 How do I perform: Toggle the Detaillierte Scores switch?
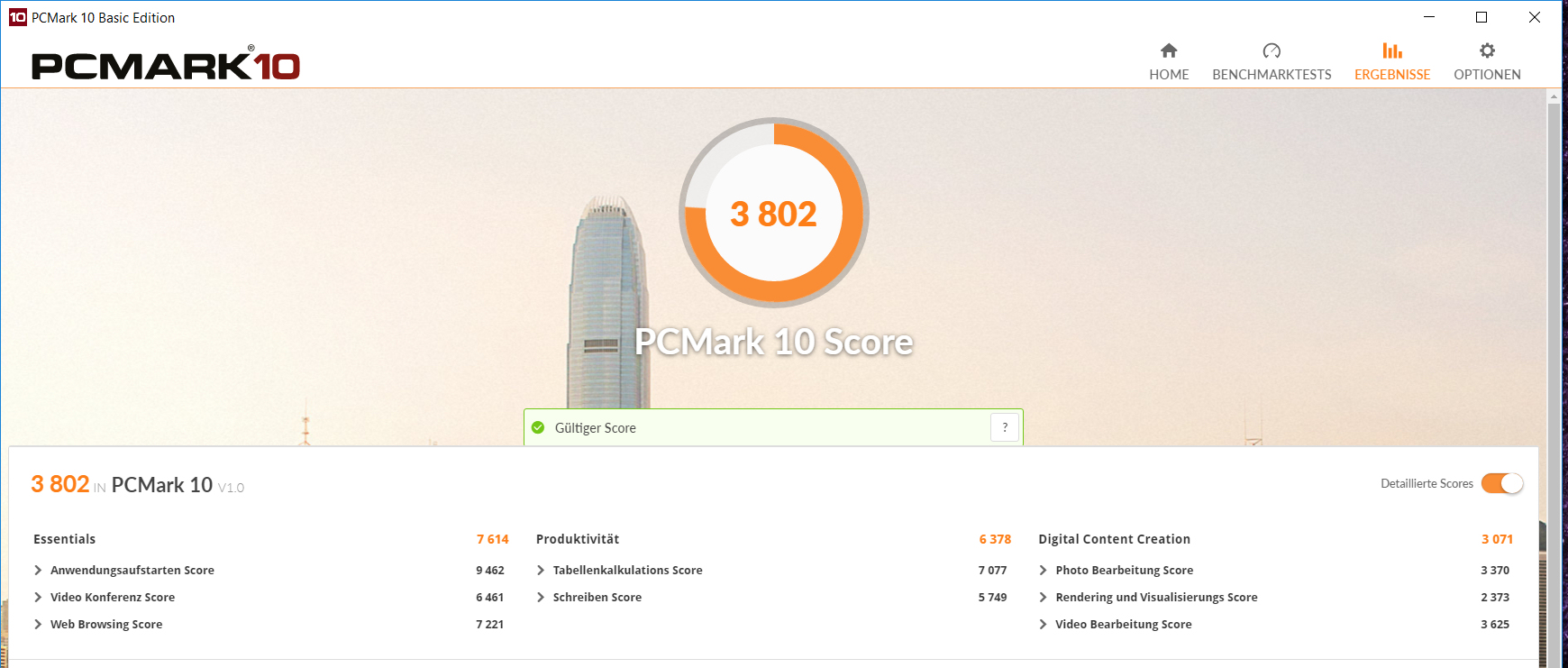tap(1502, 484)
